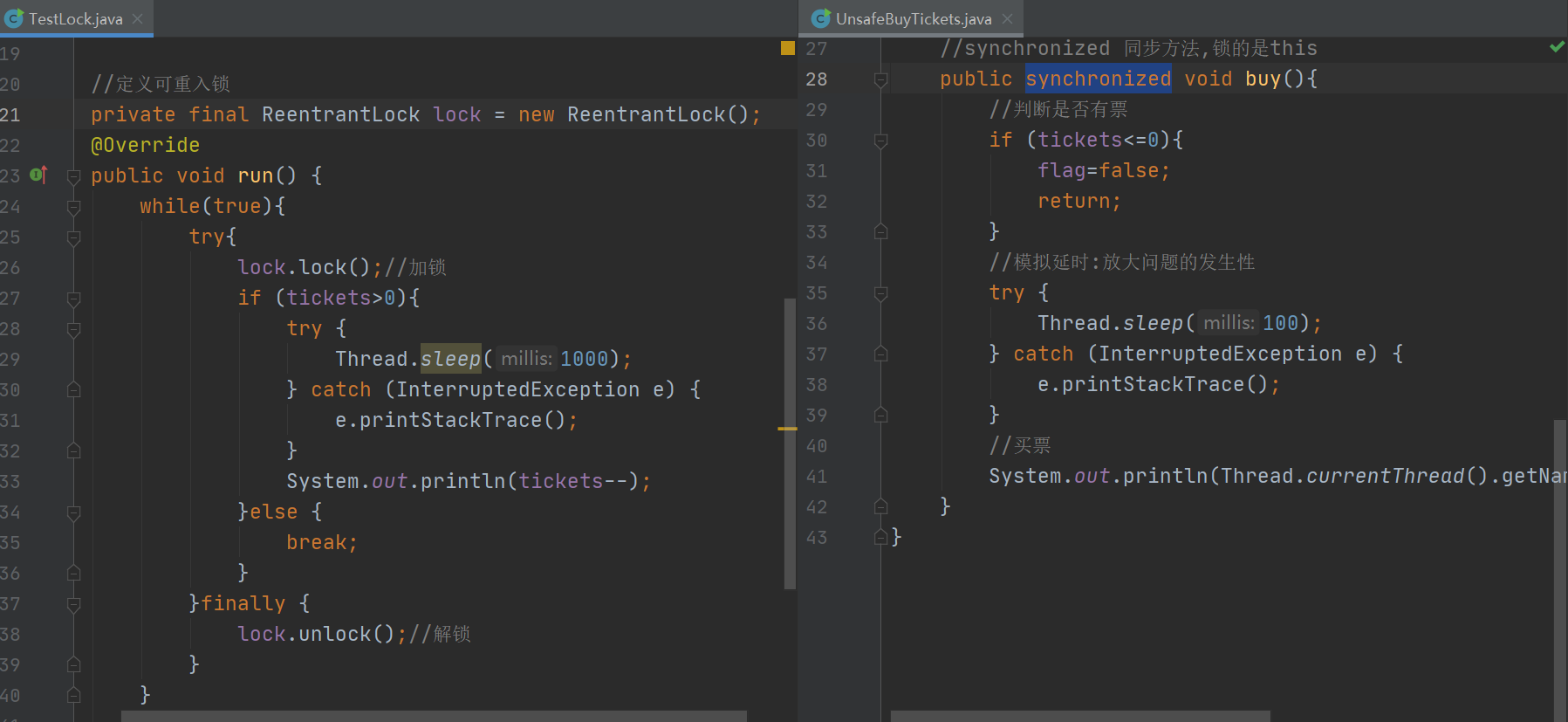Image resolution: width=1568 pixels, height=722 pixels.
Task: Close the TestLock.java tab
Action: coord(138,18)
